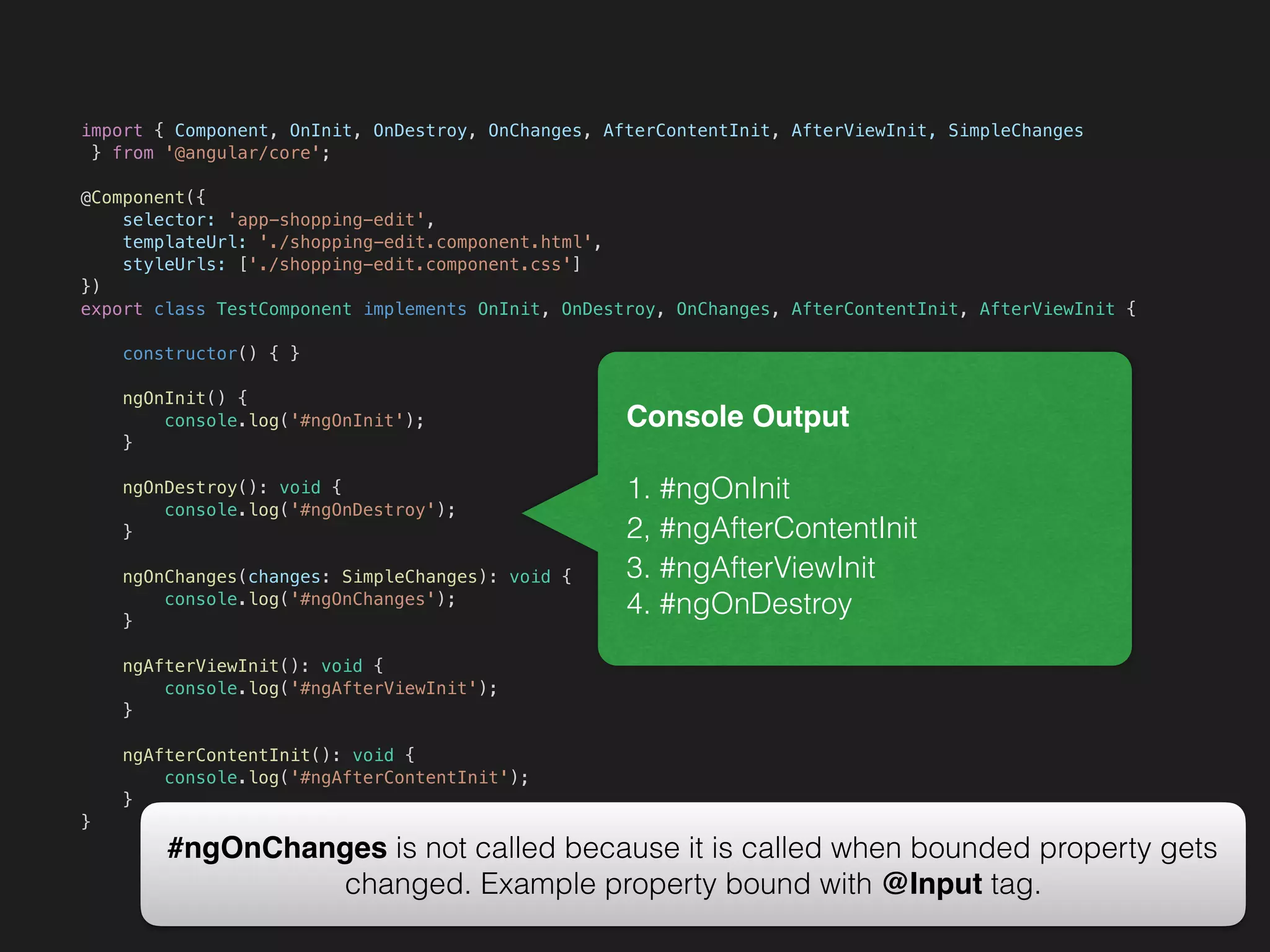Select the console.log('#ngAfterContentInit') line

coord(346,777)
